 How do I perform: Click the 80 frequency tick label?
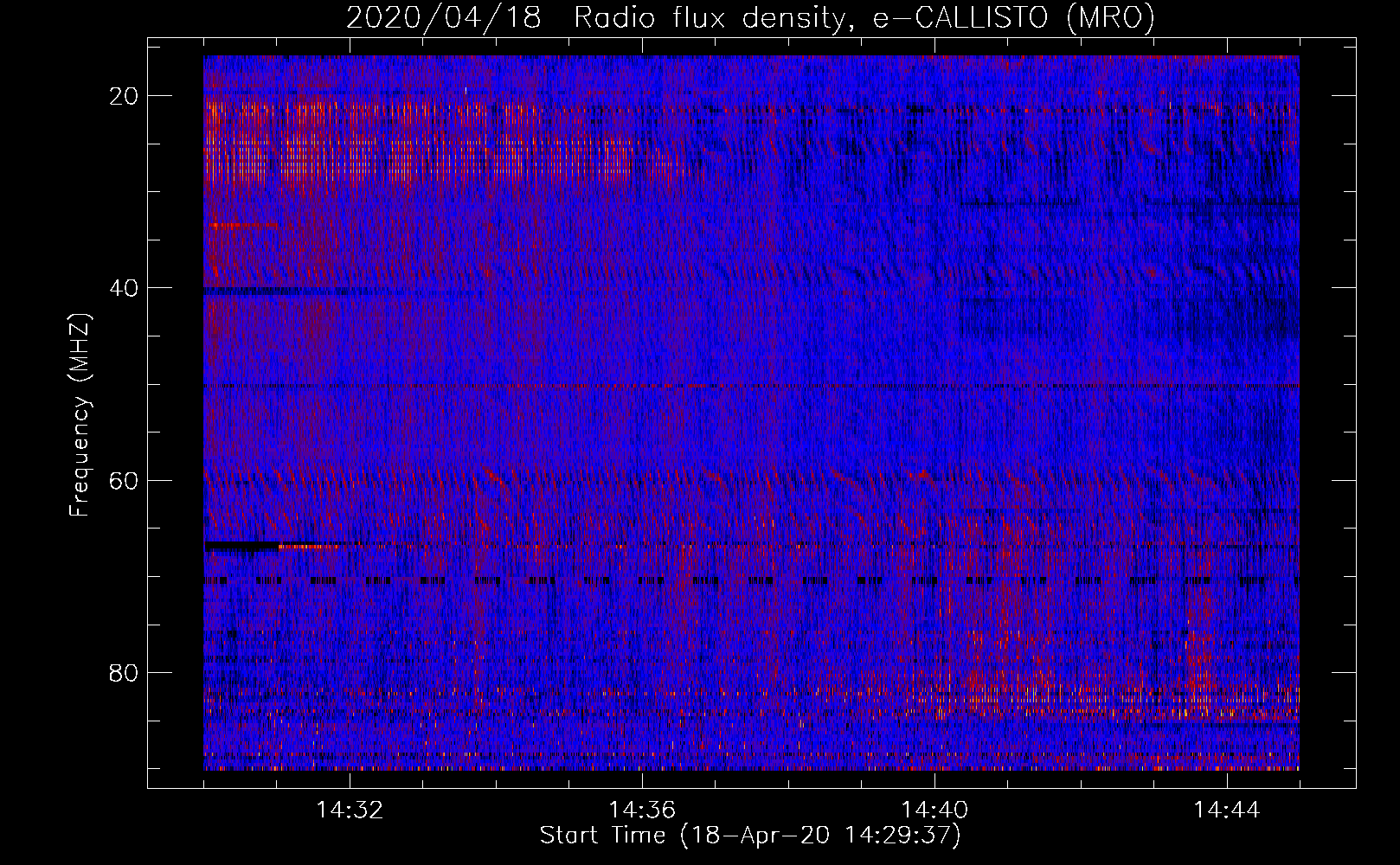point(125,672)
